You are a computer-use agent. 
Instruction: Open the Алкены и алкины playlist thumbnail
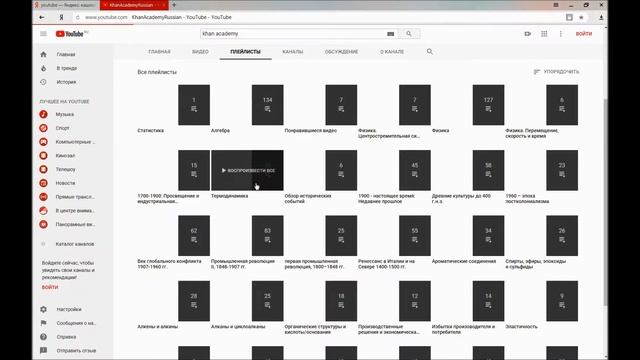pos(173,301)
